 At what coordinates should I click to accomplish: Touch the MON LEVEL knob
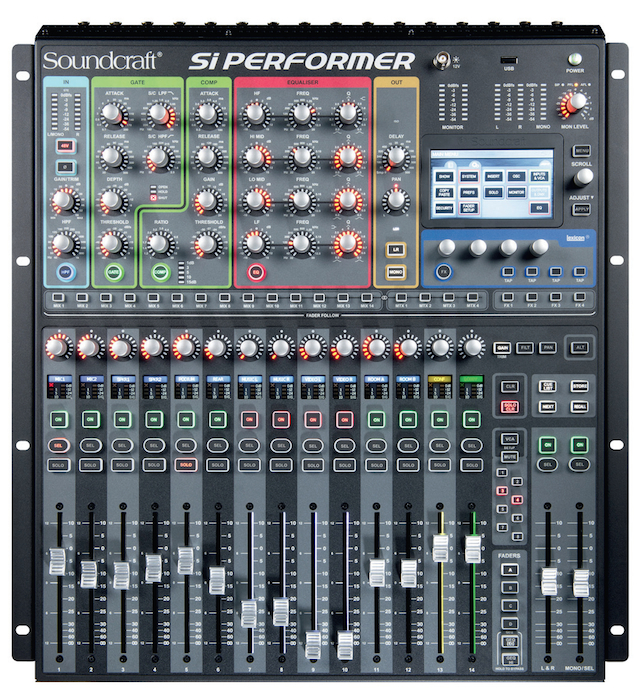(577, 102)
